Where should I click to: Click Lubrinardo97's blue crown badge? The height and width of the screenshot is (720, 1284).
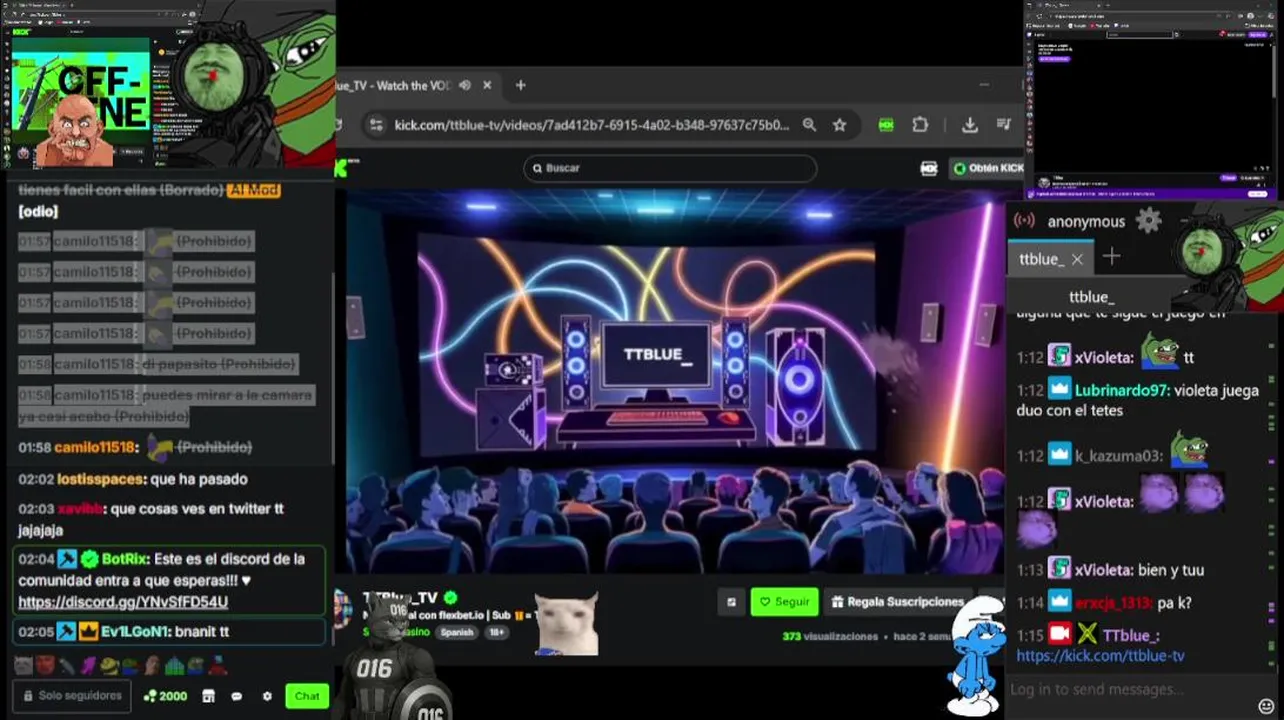click(x=1060, y=390)
